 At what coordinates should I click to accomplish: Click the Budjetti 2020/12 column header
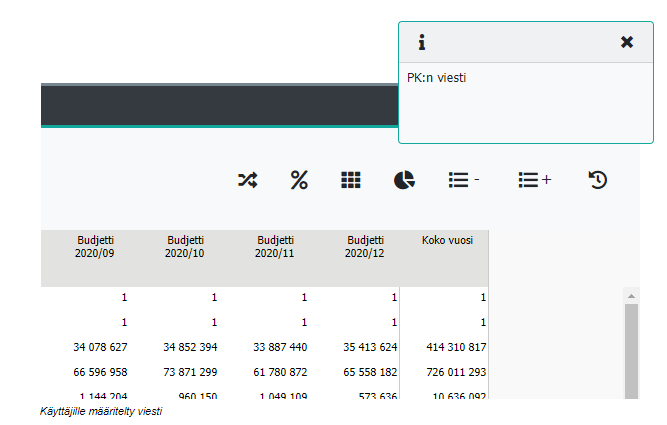pyautogui.click(x=365, y=247)
